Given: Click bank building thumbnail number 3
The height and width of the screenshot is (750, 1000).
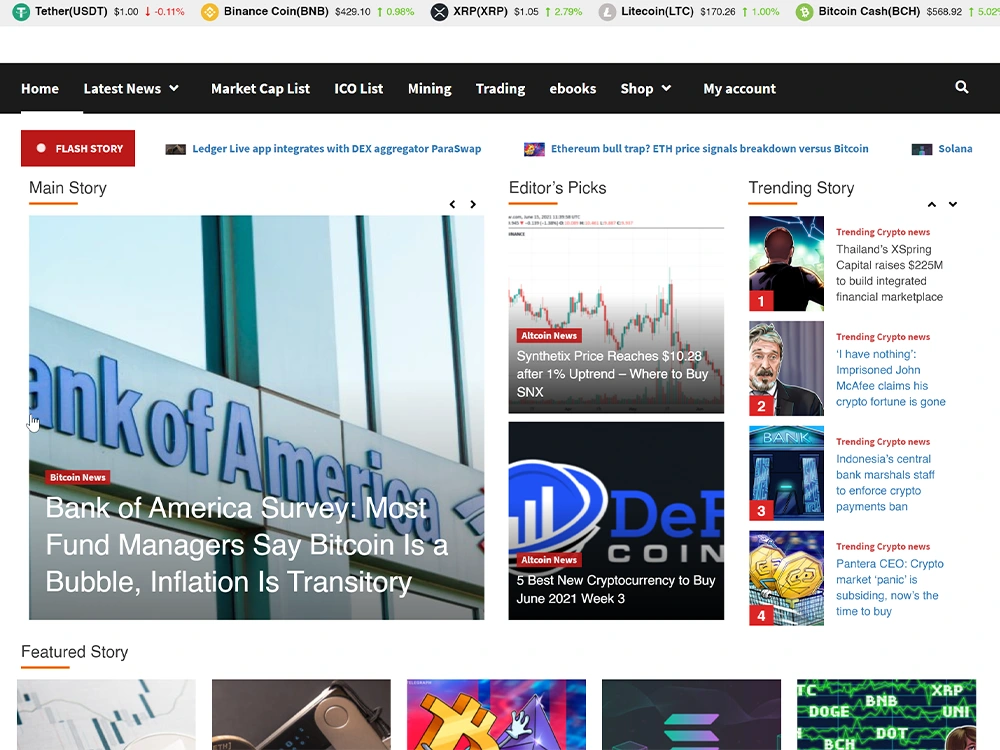Looking at the screenshot, I should click(x=786, y=473).
